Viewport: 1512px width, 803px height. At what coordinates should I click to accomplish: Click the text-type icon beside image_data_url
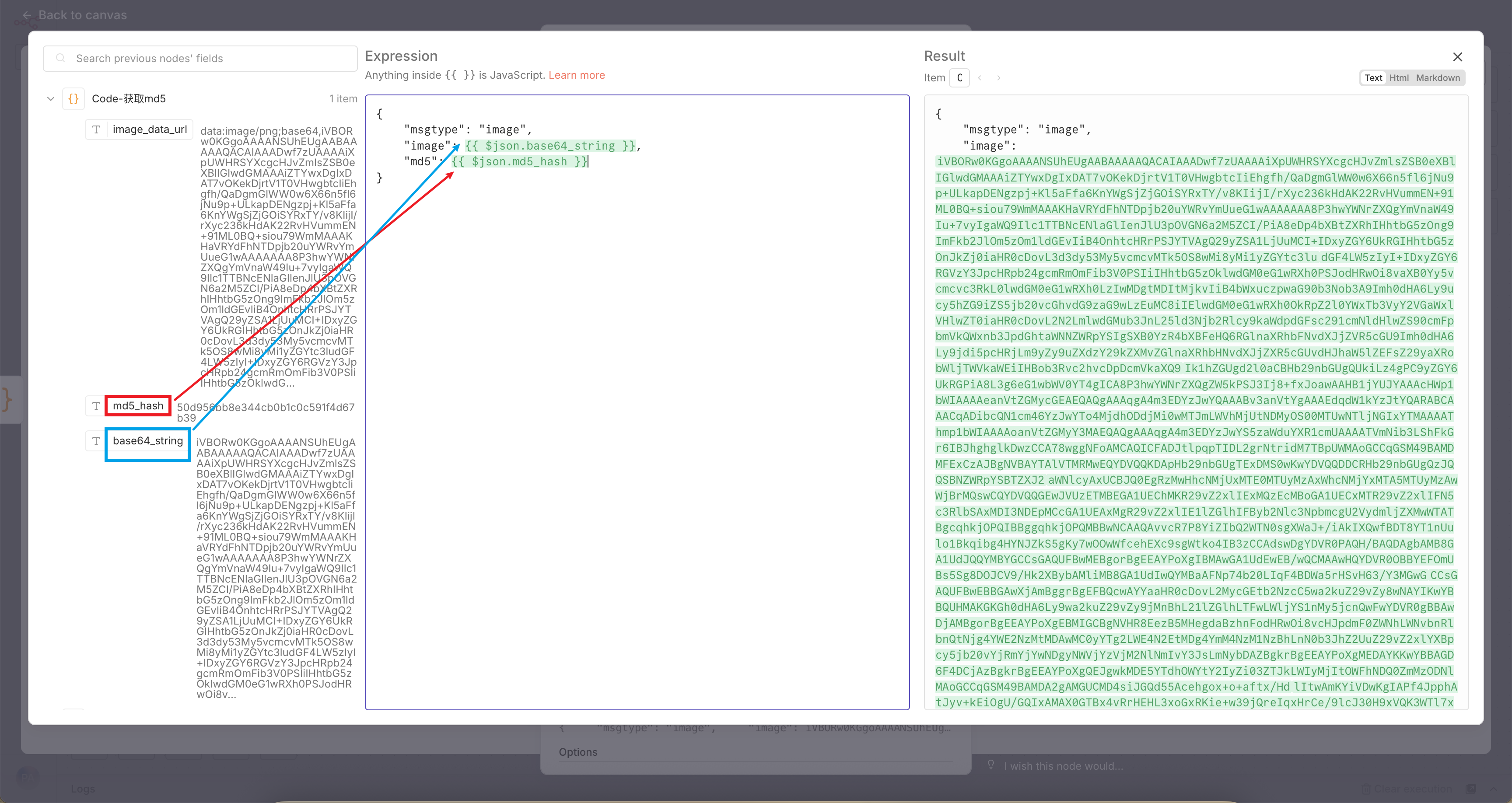[96, 130]
